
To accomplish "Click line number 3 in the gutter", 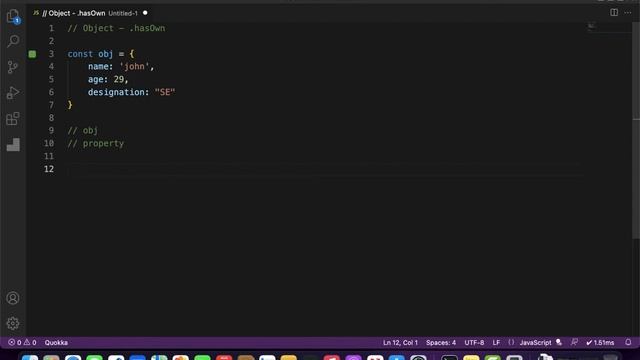I will click(51, 54).
